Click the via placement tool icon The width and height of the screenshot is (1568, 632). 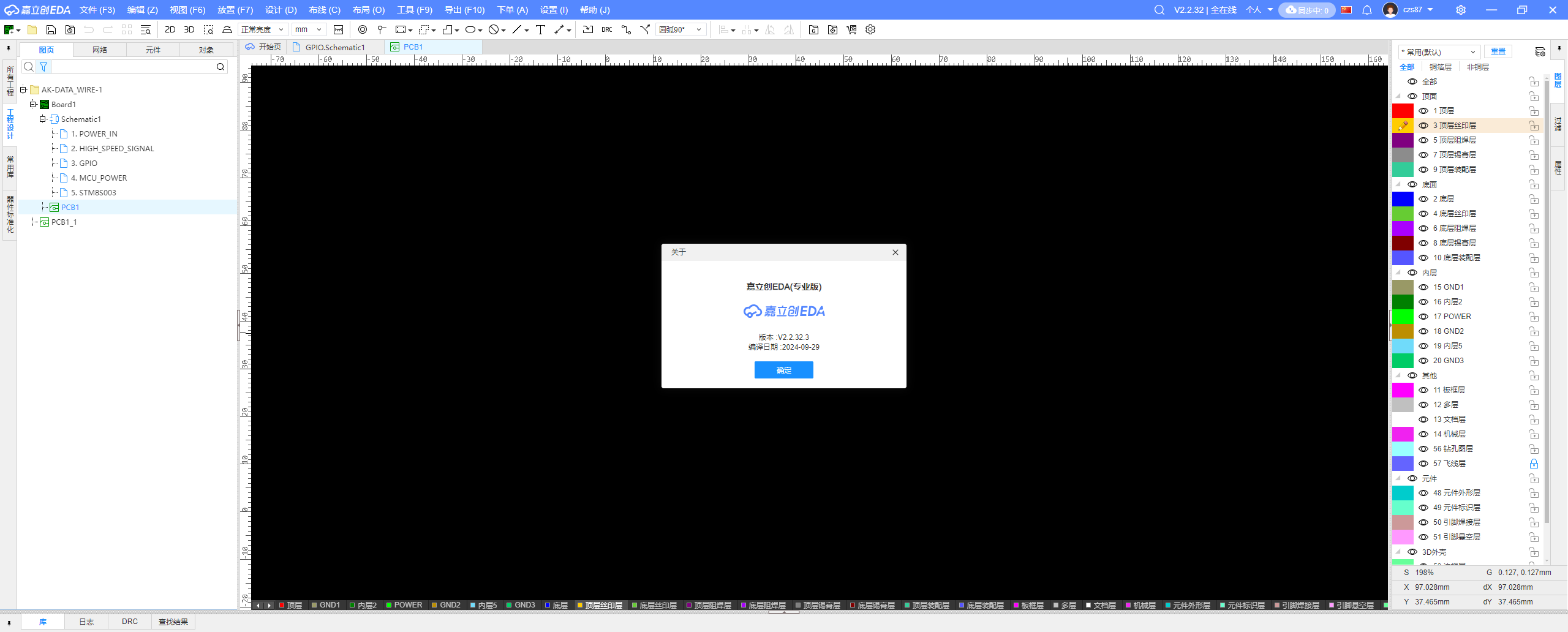tap(363, 29)
